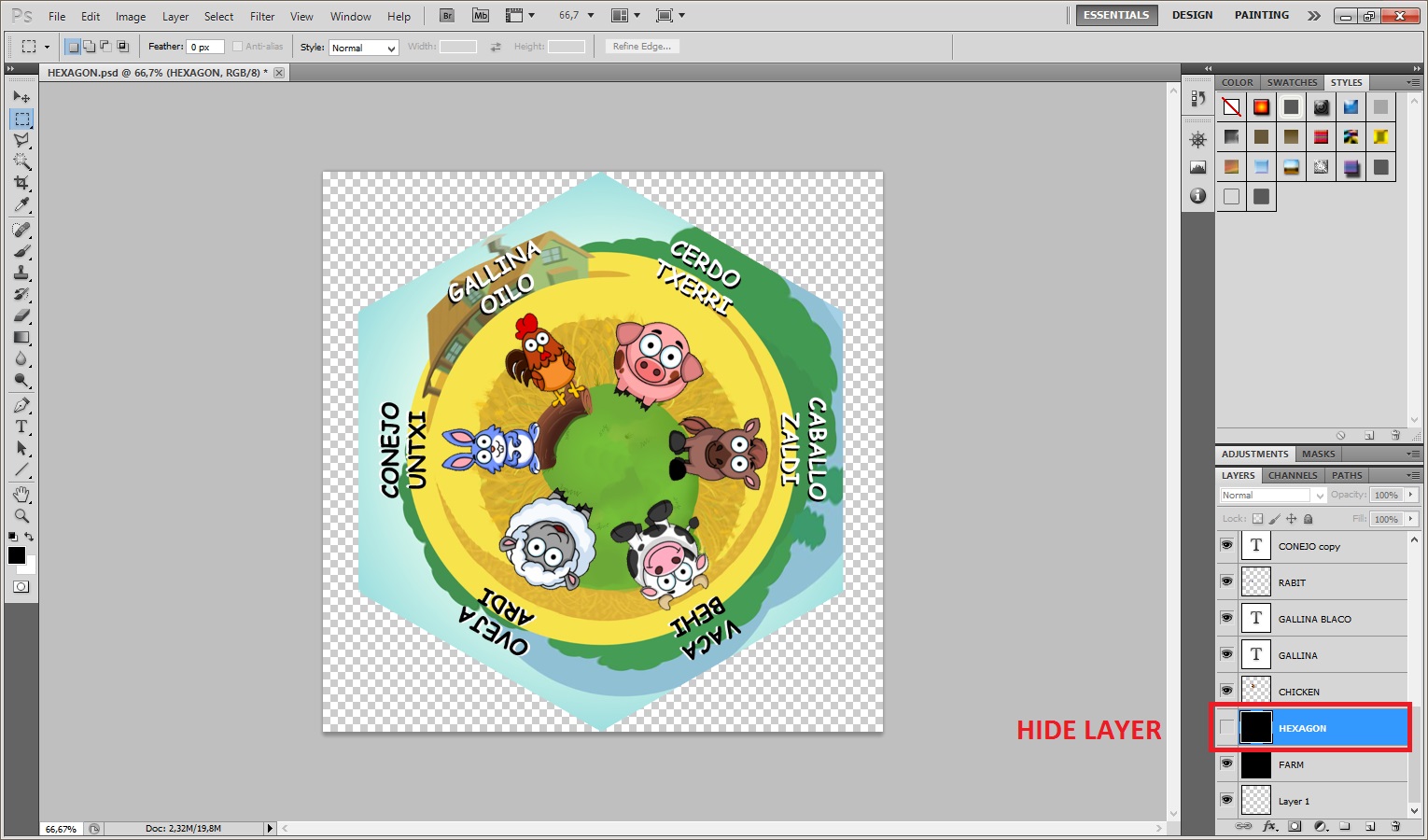Select the Hand tool
Screen dimensions: 1428x840
(21, 495)
